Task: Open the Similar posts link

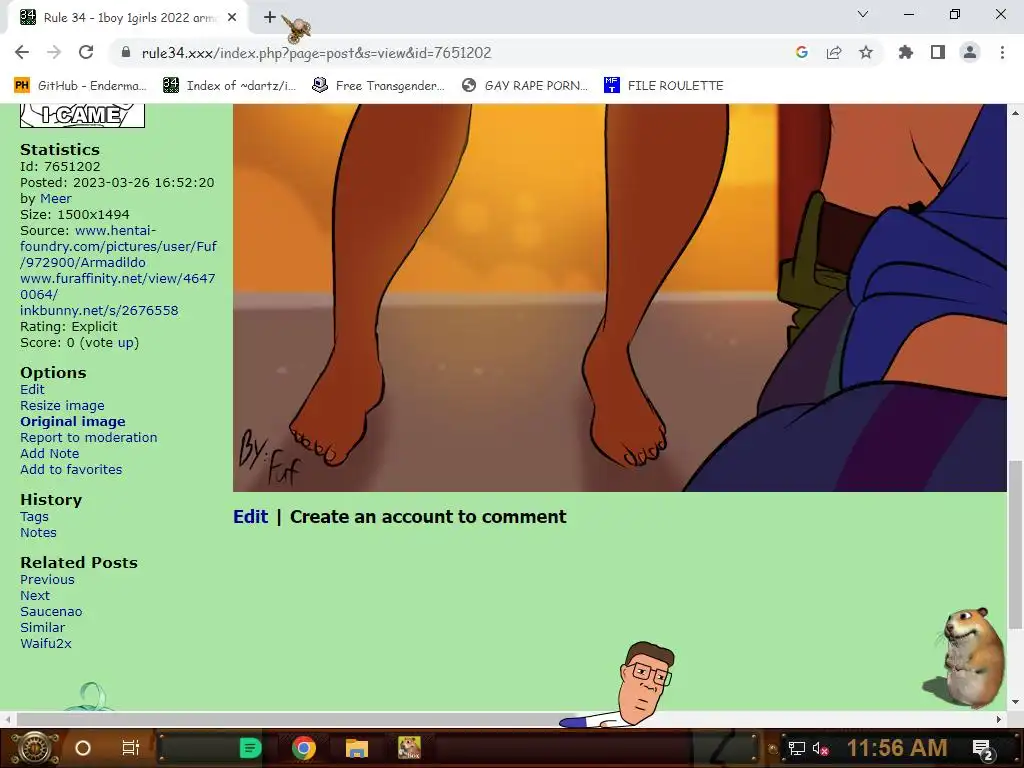Action: tap(42, 628)
